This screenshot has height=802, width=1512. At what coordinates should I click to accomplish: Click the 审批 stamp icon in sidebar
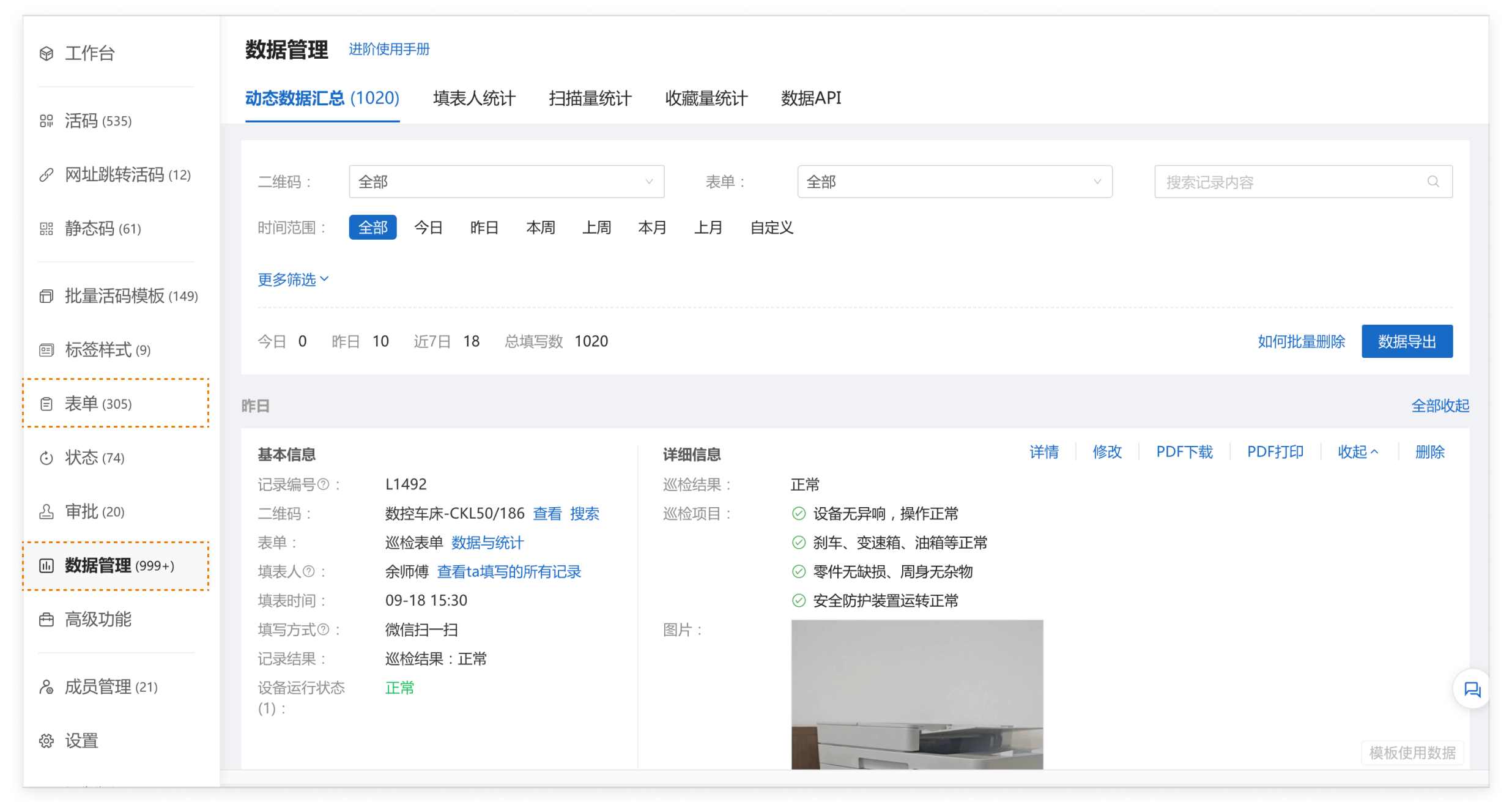click(46, 511)
